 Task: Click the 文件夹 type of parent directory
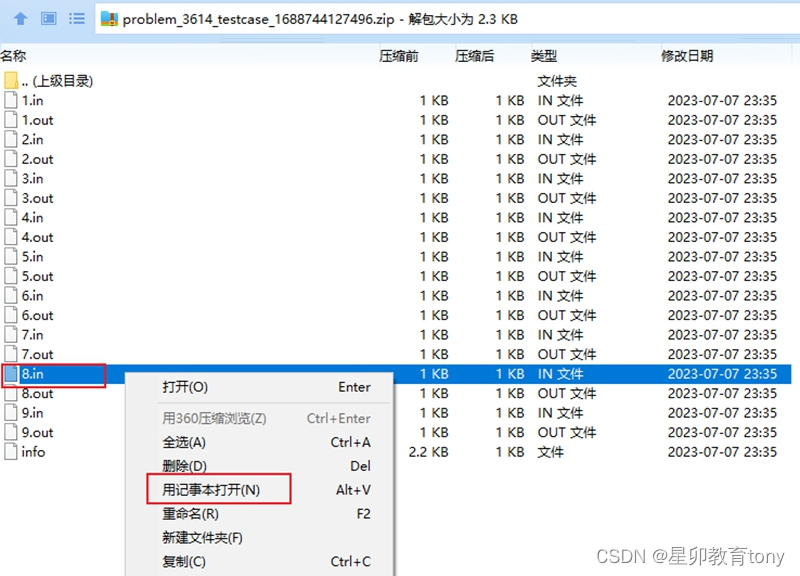[x=557, y=81]
